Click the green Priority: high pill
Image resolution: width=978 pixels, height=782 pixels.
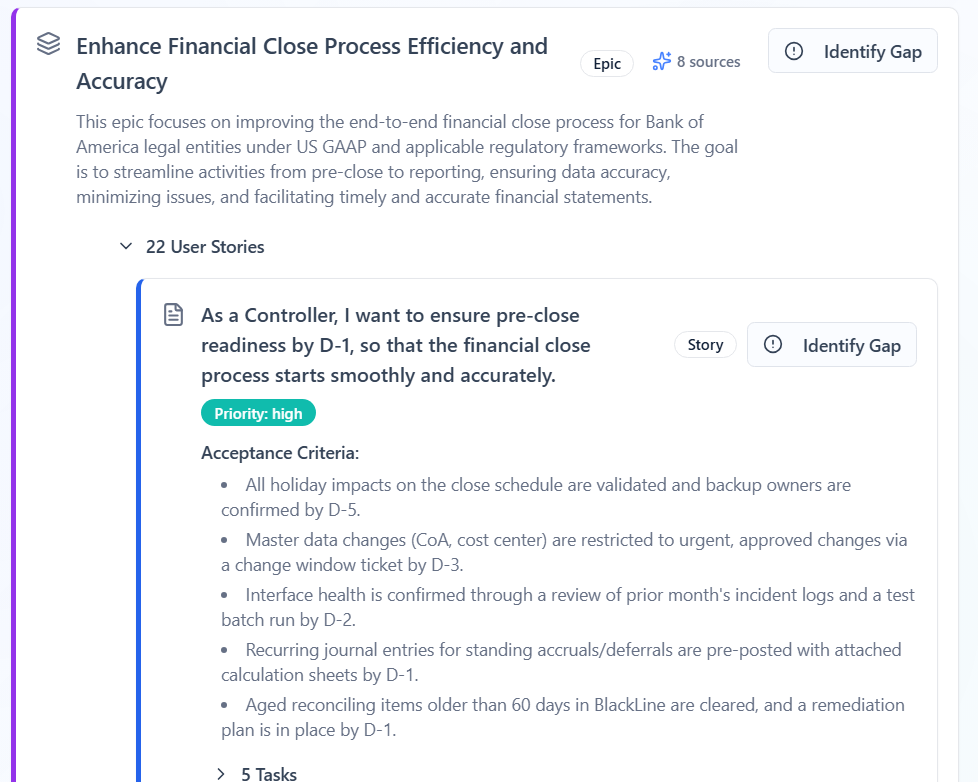coord(258,412)
